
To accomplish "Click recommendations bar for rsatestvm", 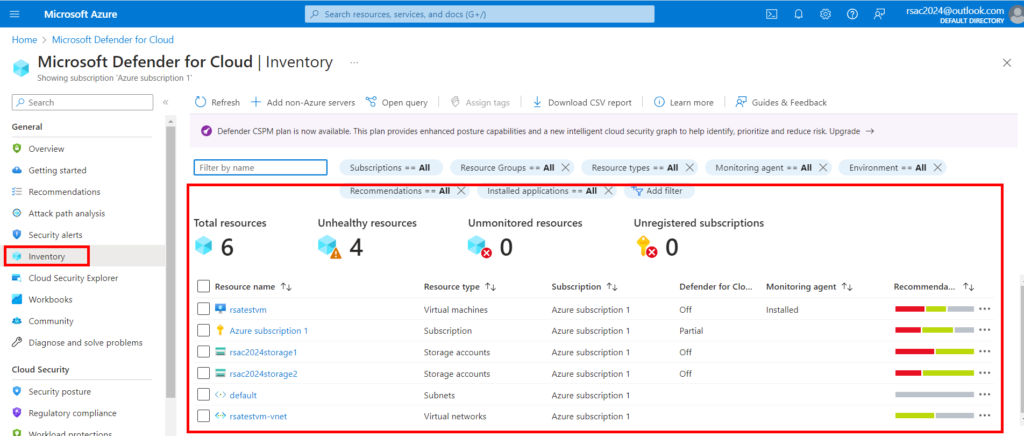I will [935, 309].
